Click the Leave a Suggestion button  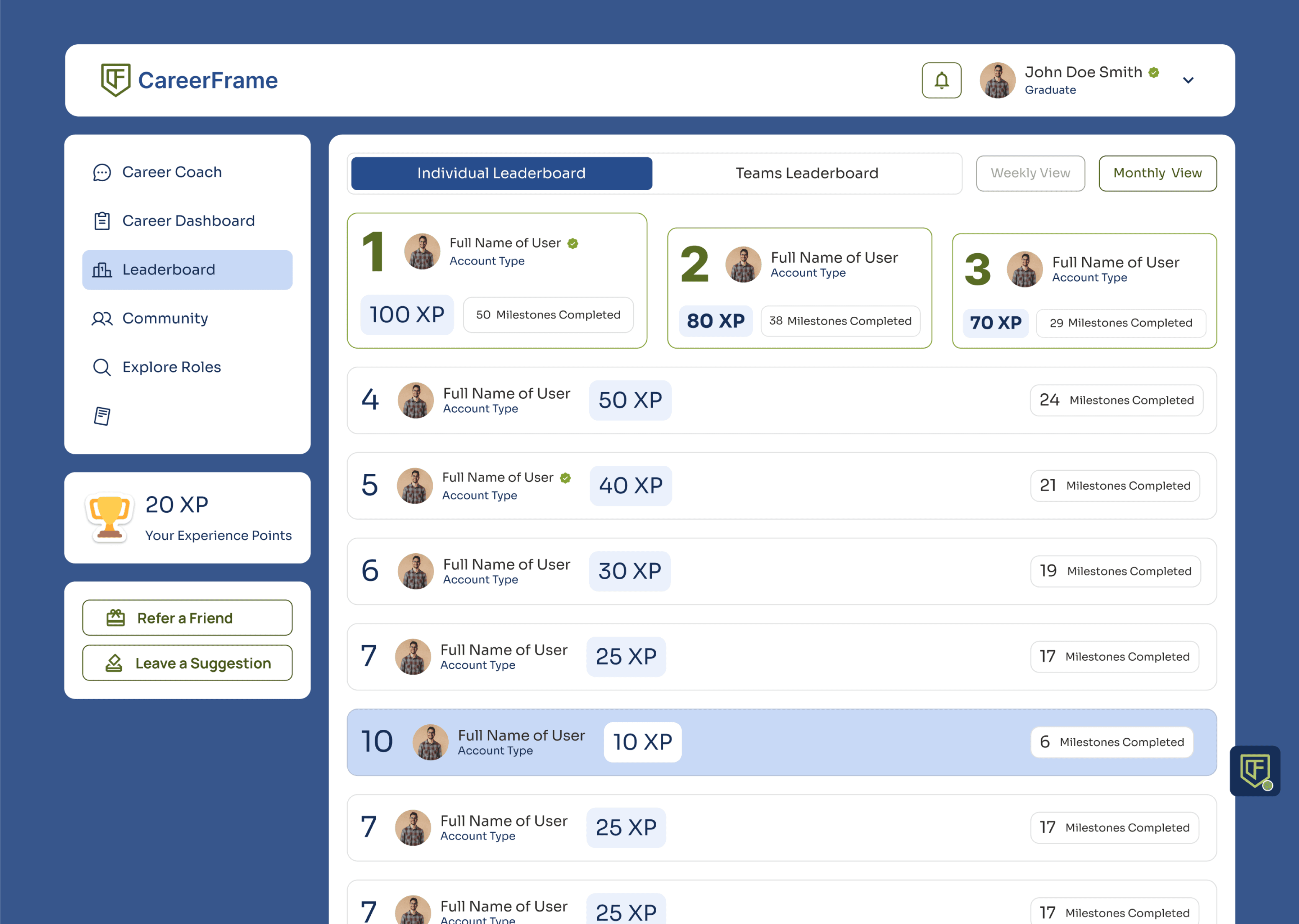coord(187,663)
